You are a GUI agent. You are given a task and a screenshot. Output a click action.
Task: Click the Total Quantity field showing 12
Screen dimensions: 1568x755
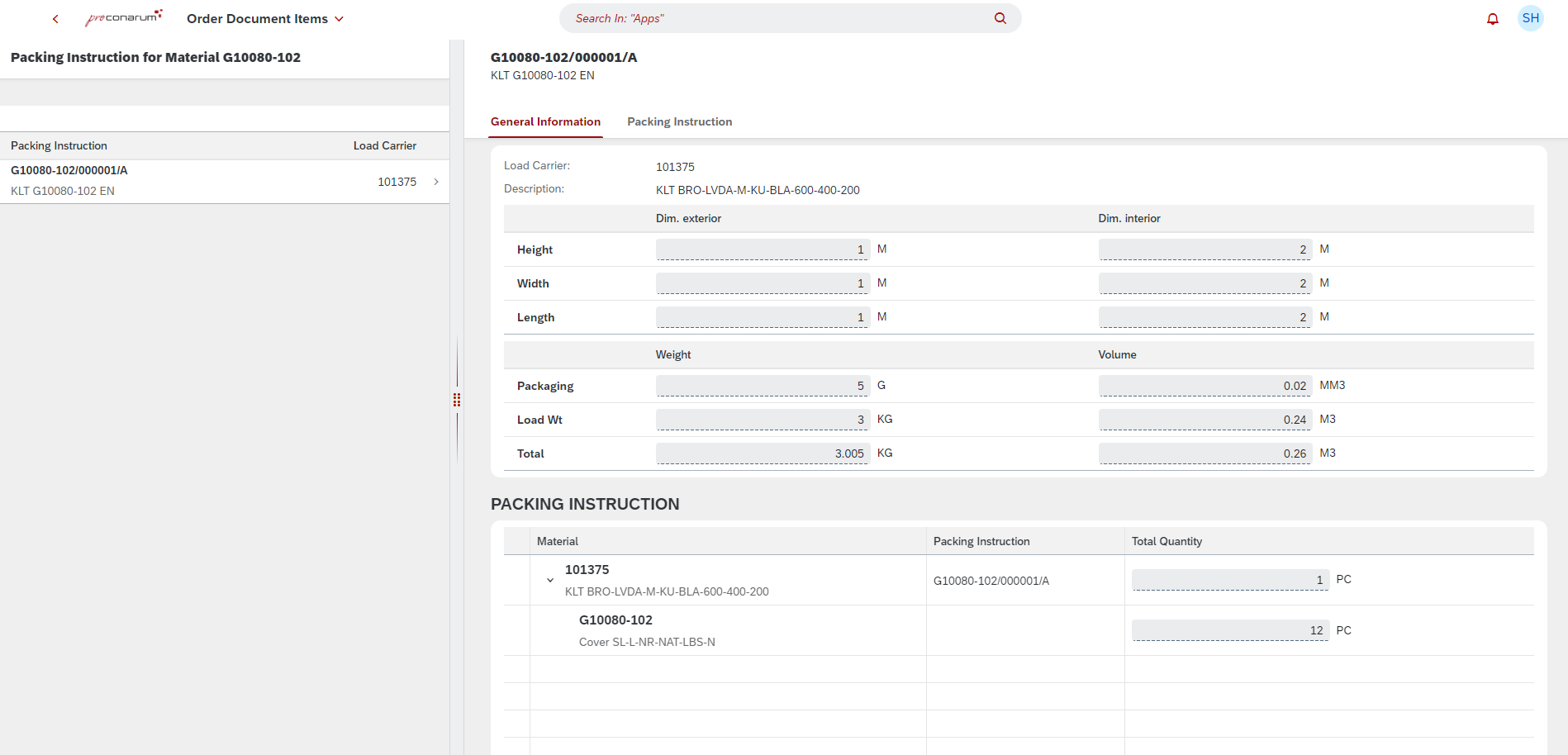pos(1229,630)
